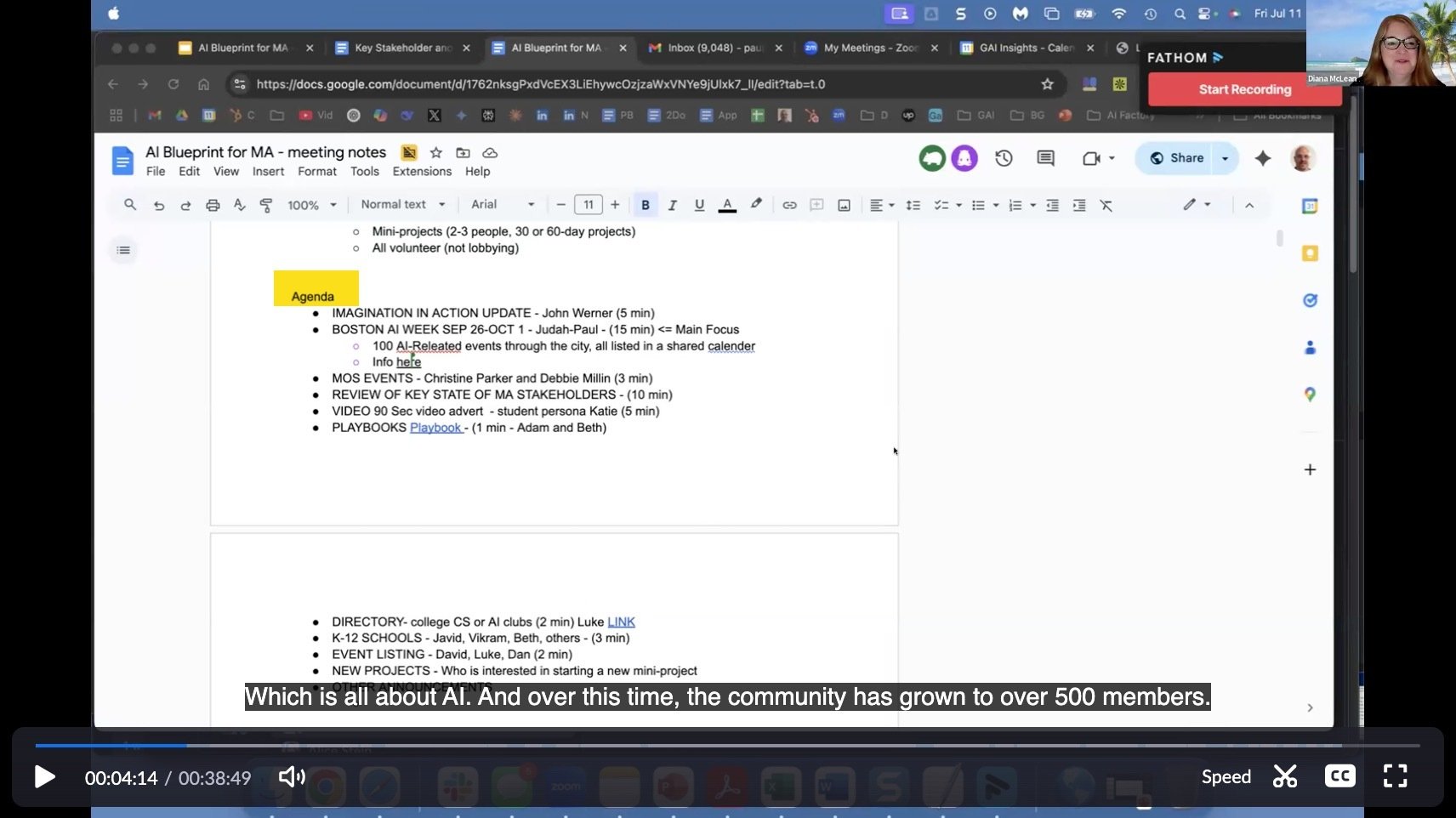Open the Format menu
Screen dimensions: 1456x818
pos(317,171)
